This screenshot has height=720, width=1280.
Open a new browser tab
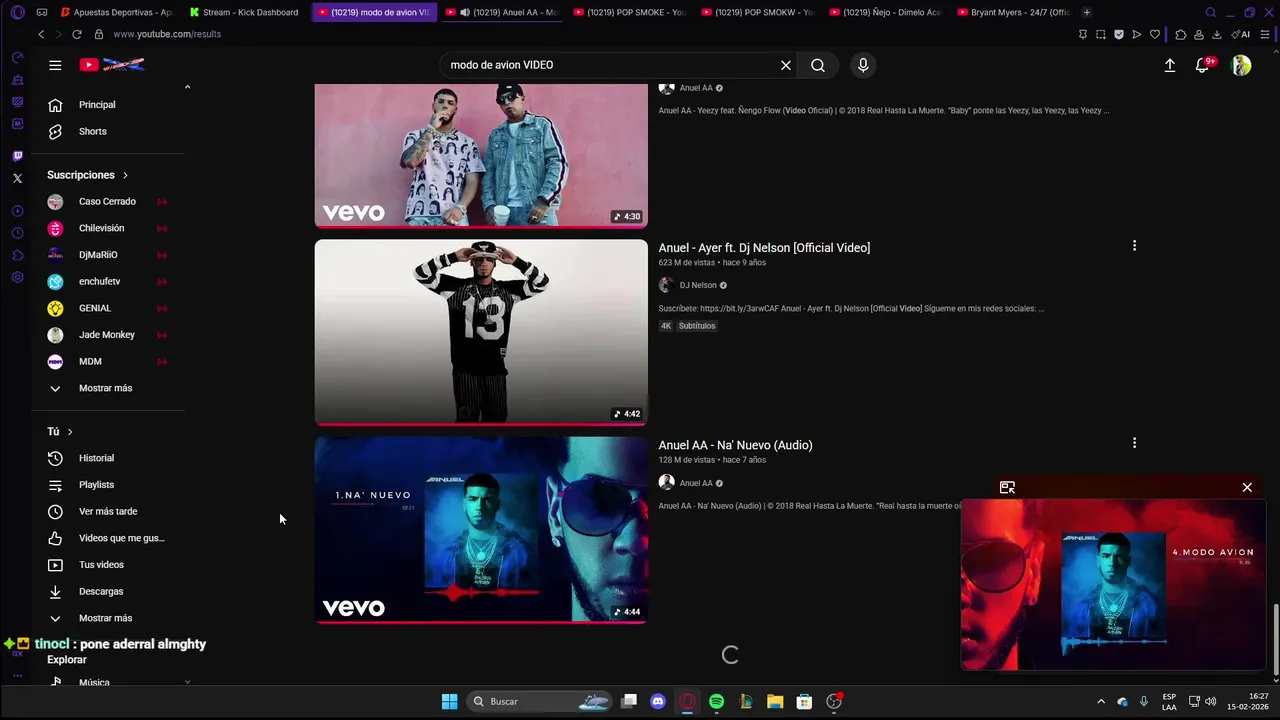pos(1087,12)
